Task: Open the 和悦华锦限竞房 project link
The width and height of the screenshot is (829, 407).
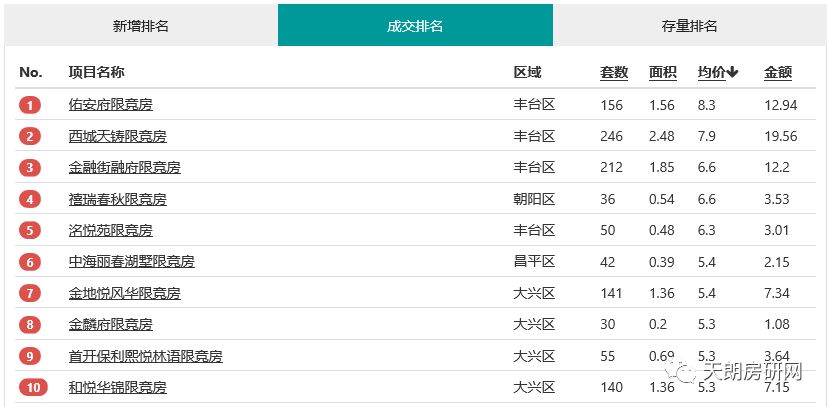Action: 117,387
